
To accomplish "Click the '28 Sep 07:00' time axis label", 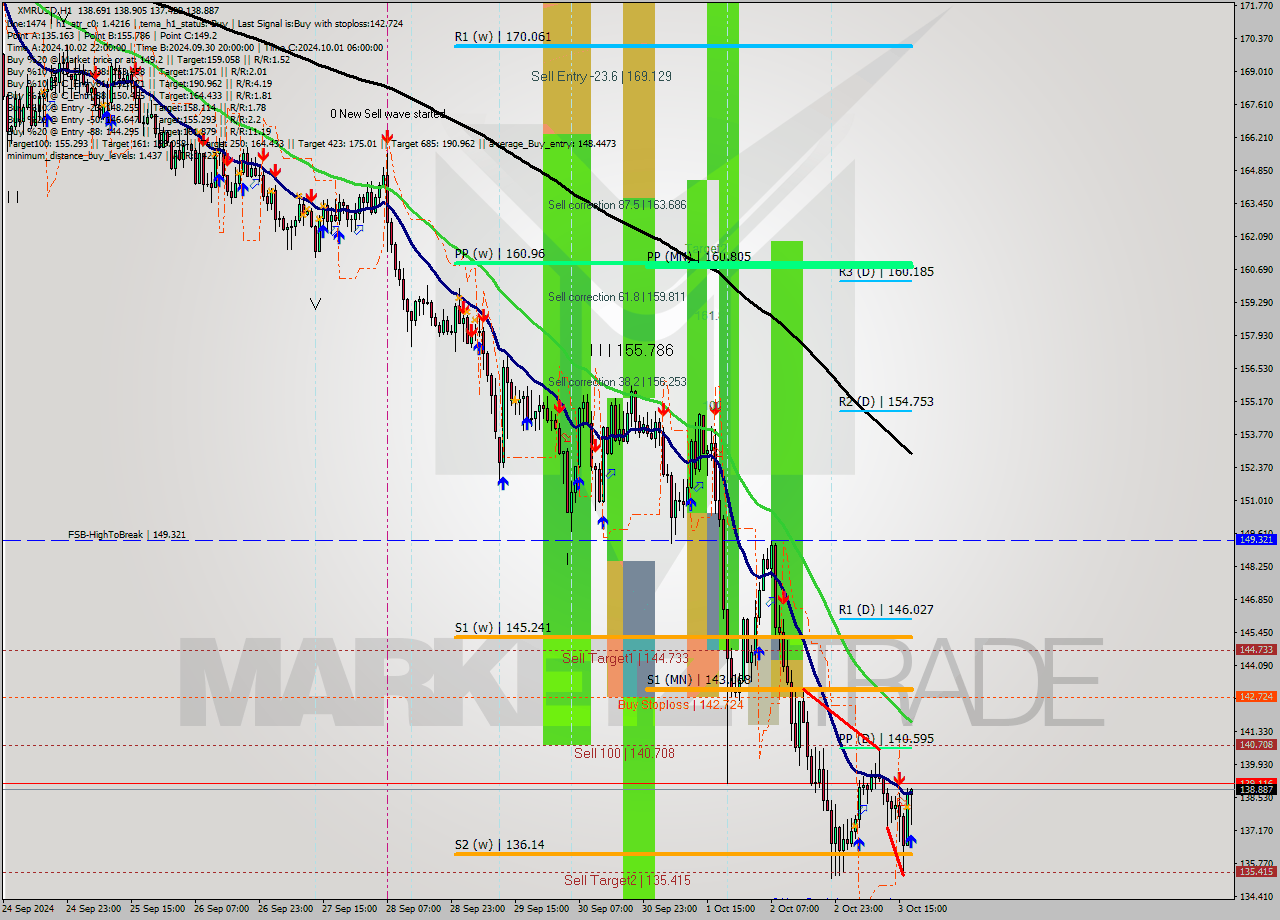I will 414,910.
